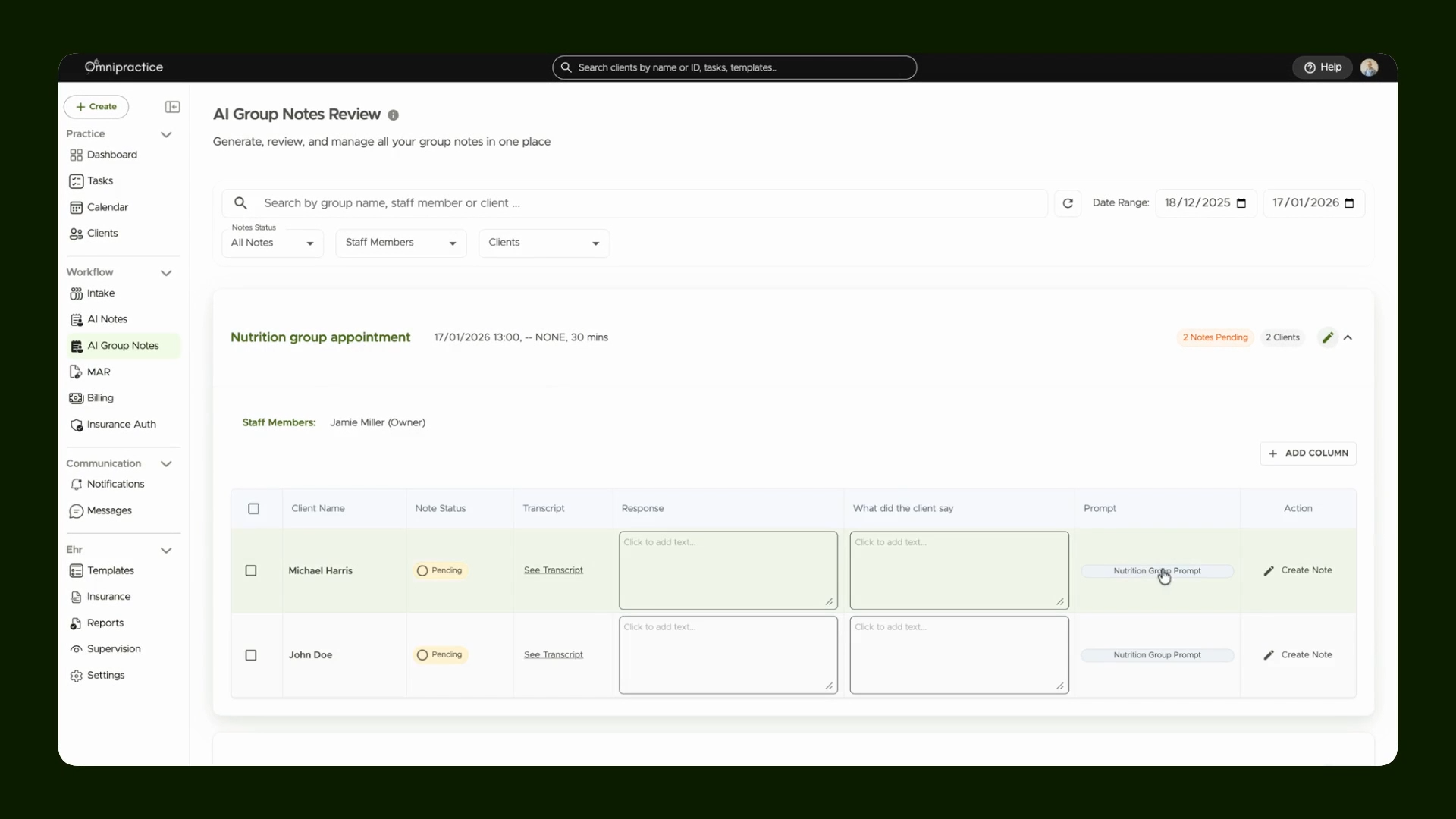Screen dimensions: 1456x819
Task: Collapse the Nutrition group appointment chevron
Action: pos(1348,337)
